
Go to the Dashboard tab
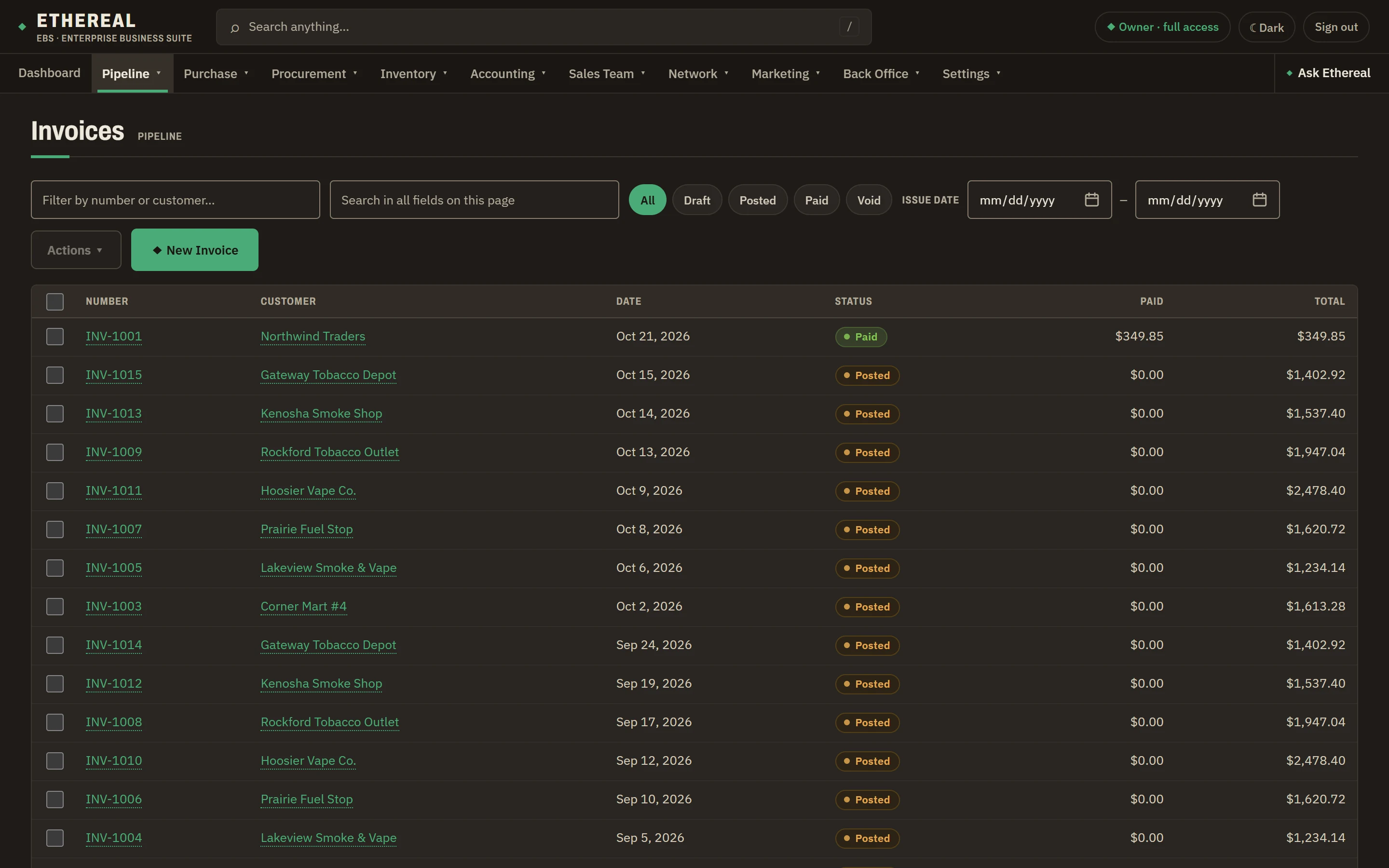click(49, 73)
